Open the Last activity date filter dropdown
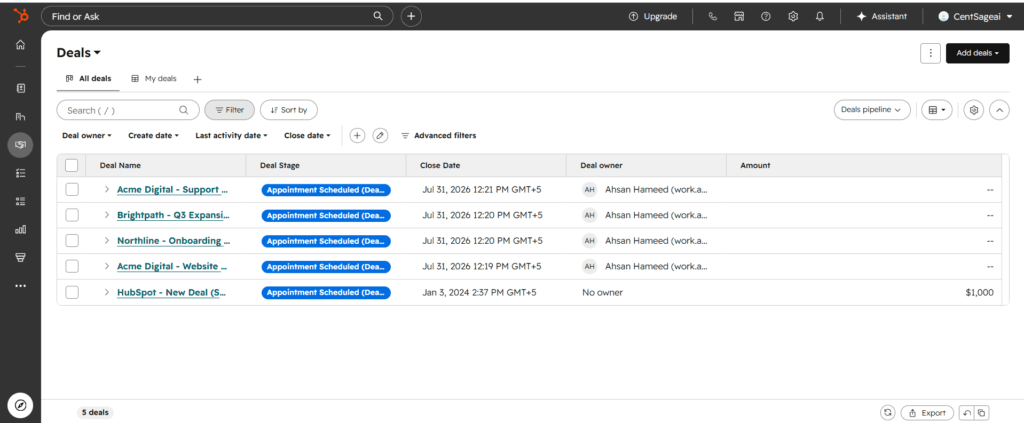1024x423 pixels. point(232,136)
